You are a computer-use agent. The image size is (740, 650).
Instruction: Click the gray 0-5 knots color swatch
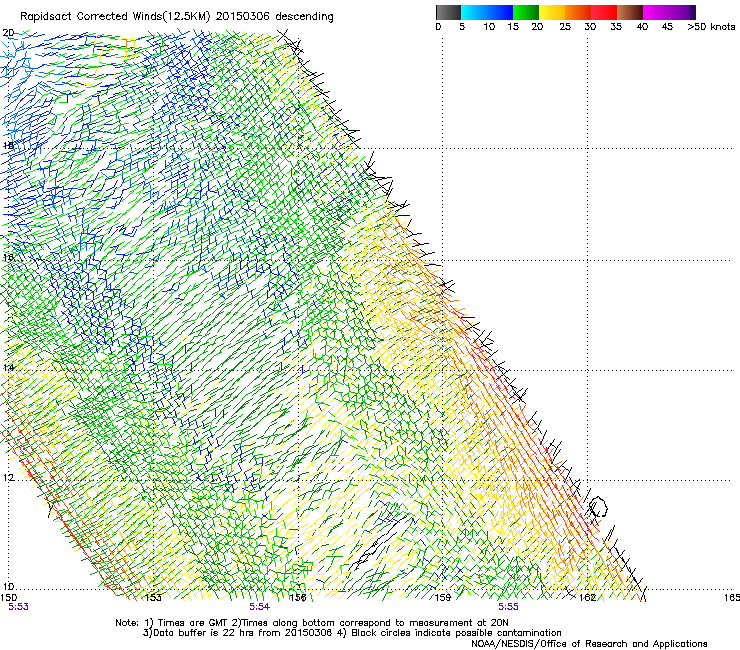pyautogui.click(x=448, y=12)
